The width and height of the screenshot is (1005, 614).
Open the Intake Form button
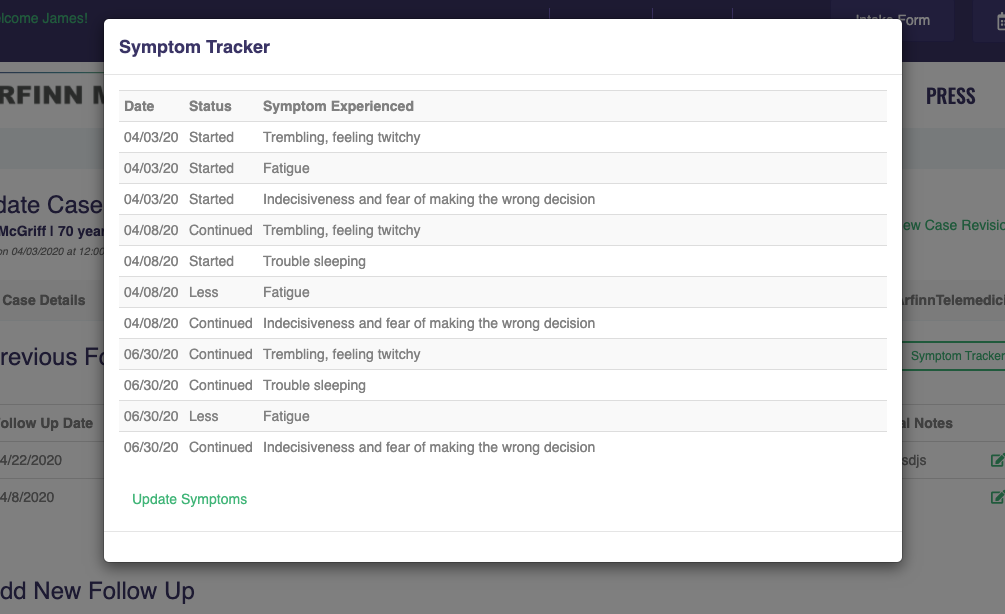(892, 20)
